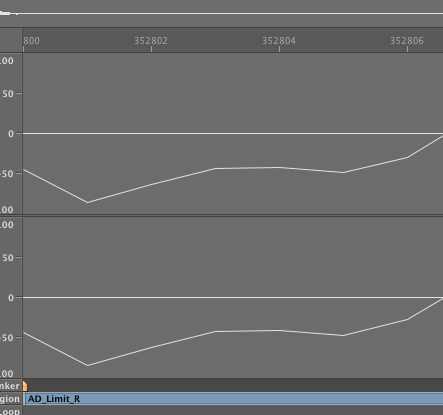The image size is (443, 415).
Task: Click the lowest sample point in upper channel
Action: tap(88, 202)
